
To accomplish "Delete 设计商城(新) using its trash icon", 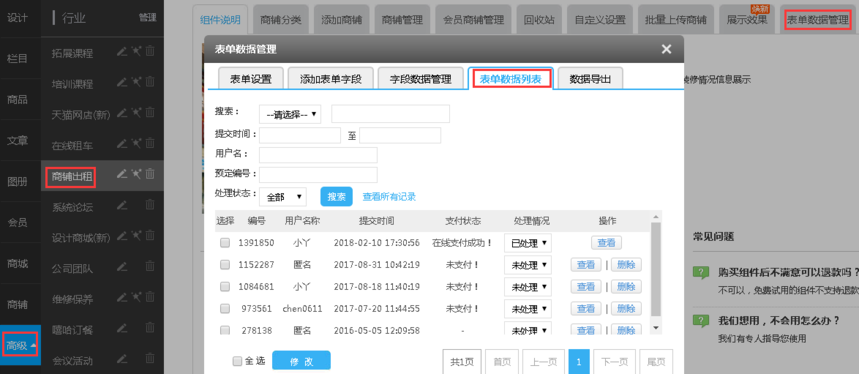I will 150,236.
